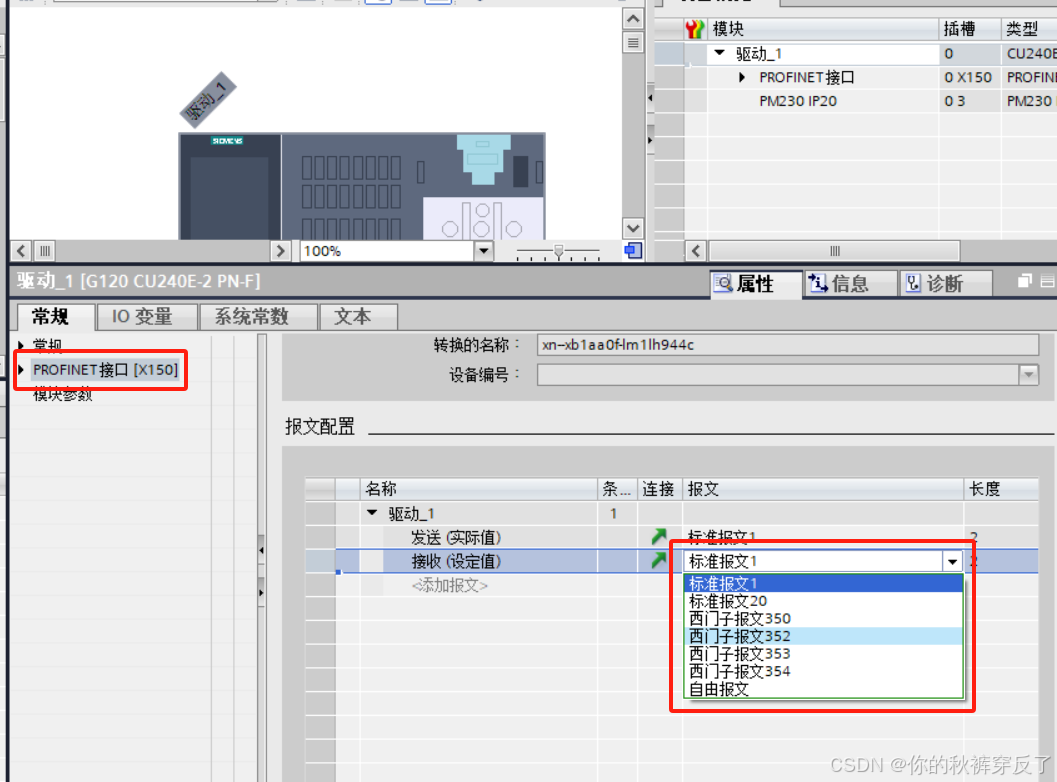
Task: Choose 西门子报文354 from the list
Action: click(823, 671)
